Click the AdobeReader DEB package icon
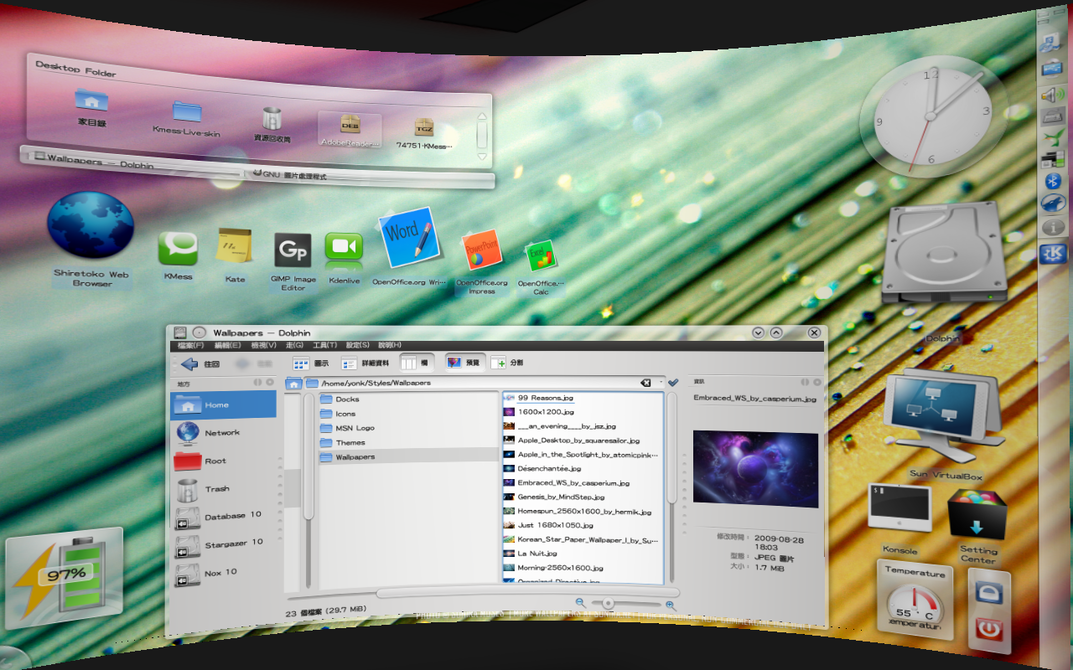Viewport: 1073px width, 670px height. tap(350, 125)
